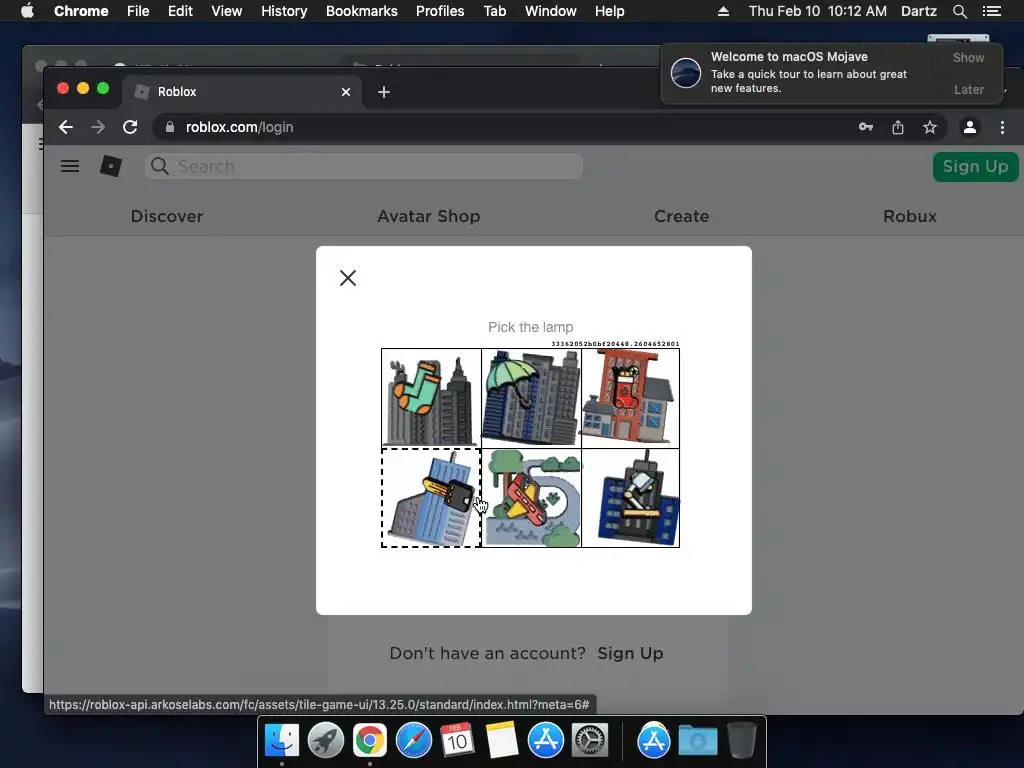Open System Preferences from the dock

coord(590,741)
